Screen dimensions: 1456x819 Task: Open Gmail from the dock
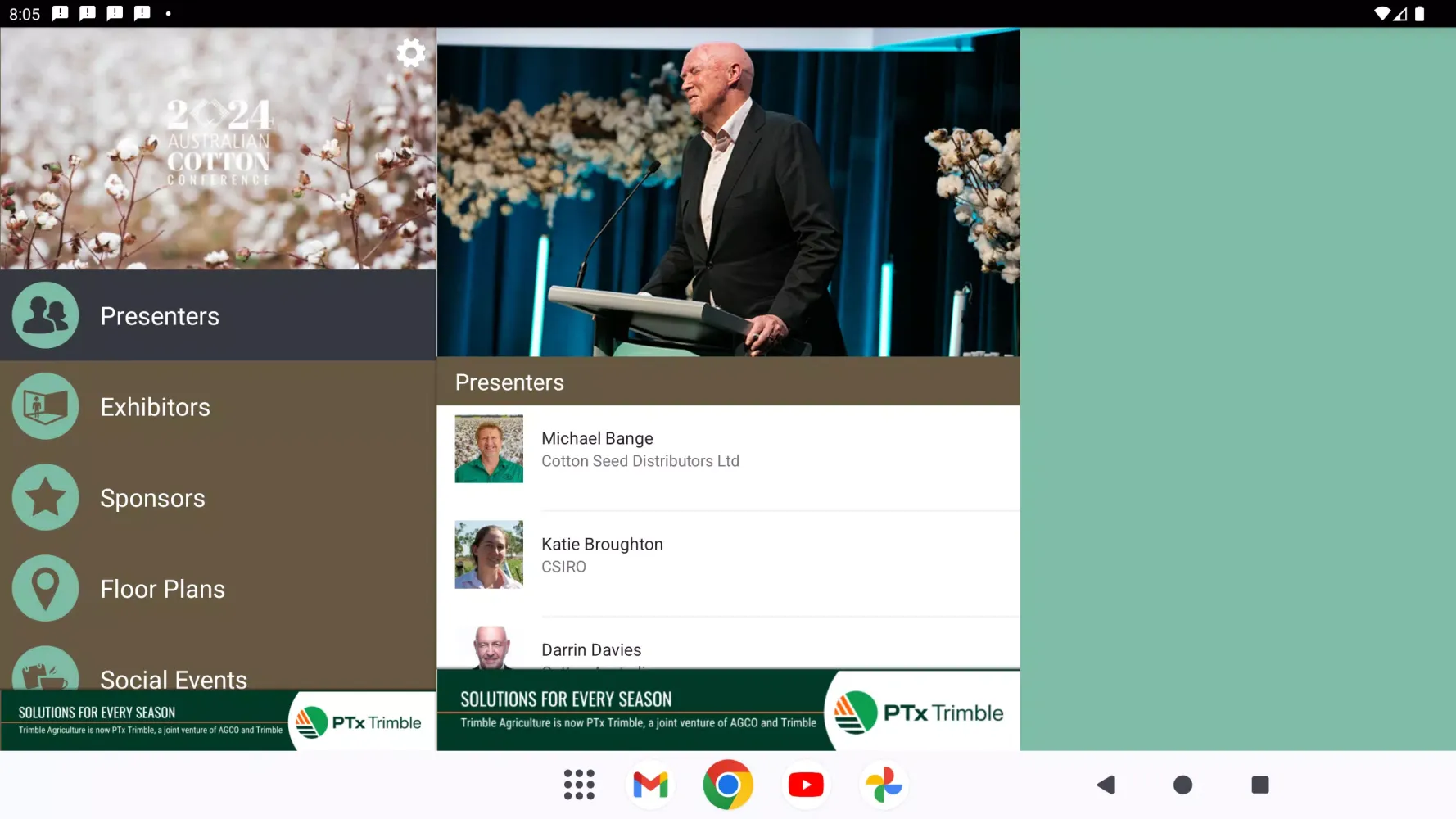point(649,784)
